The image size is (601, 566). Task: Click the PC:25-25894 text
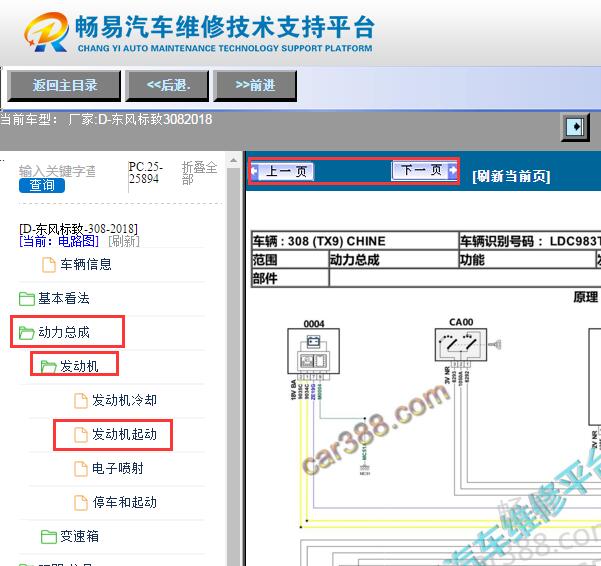146,173
